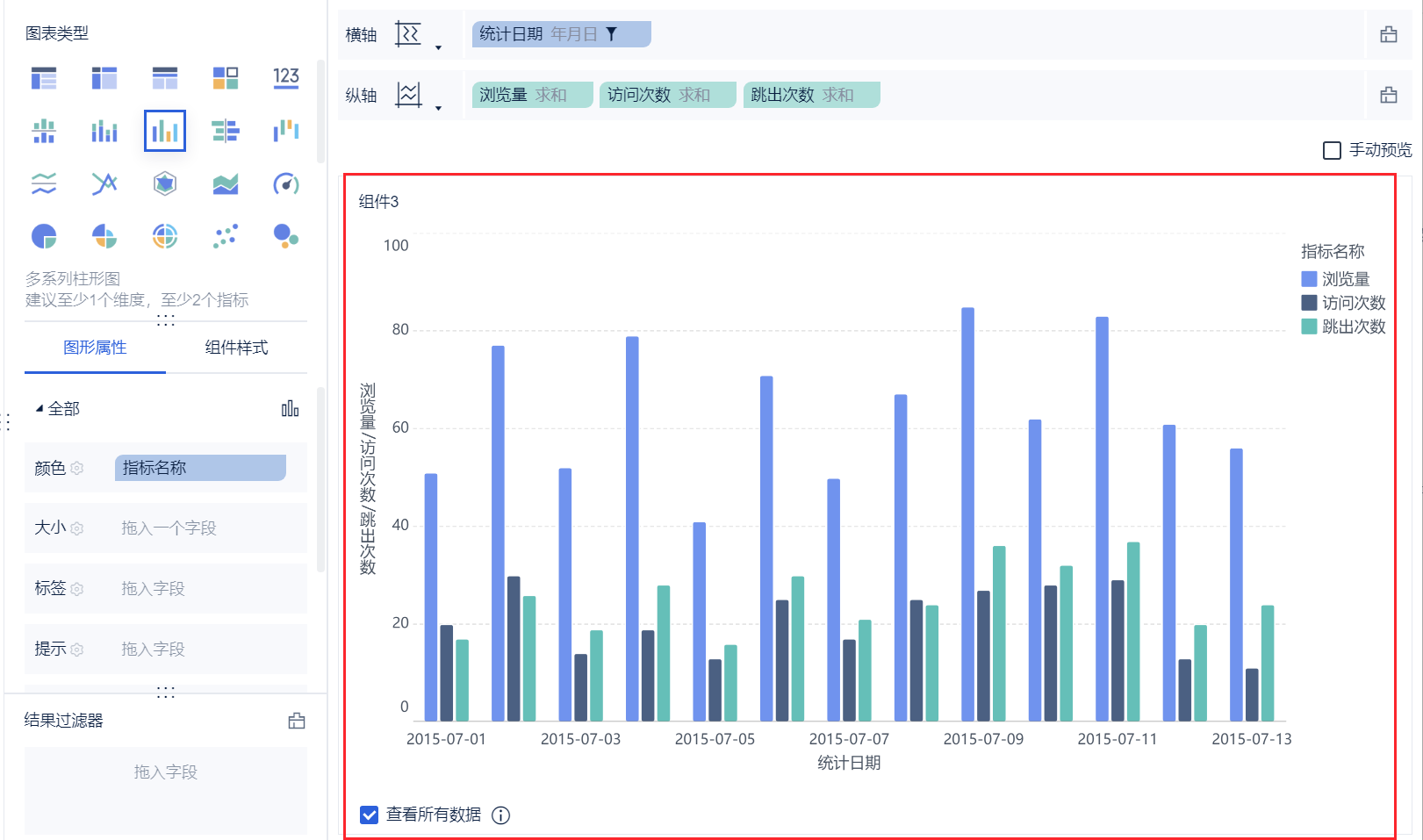The image size is (1423, 840).
Task: Select the multi-series line chart icon
Action: click(104, 183)
